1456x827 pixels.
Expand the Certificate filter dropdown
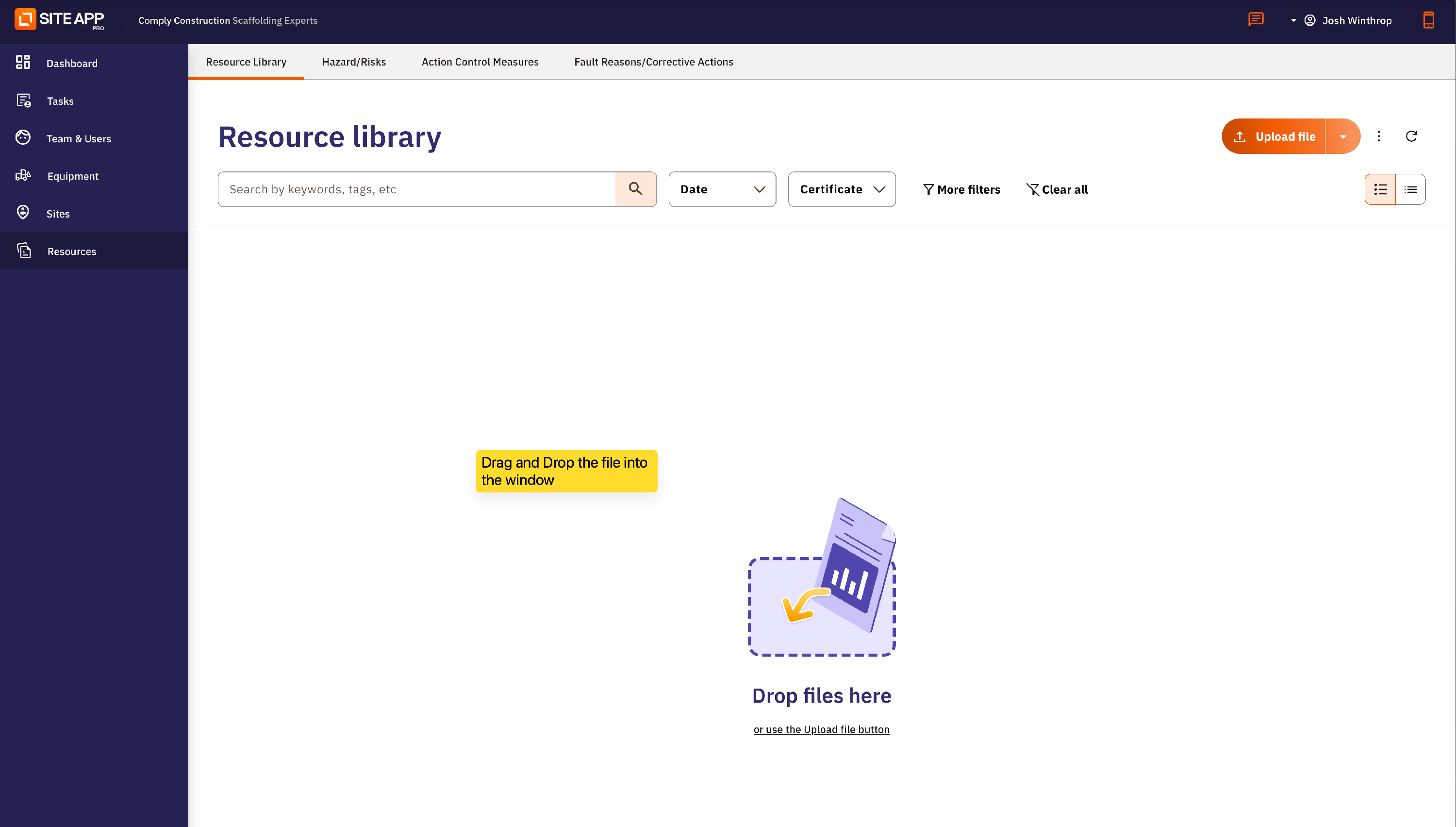841,189
